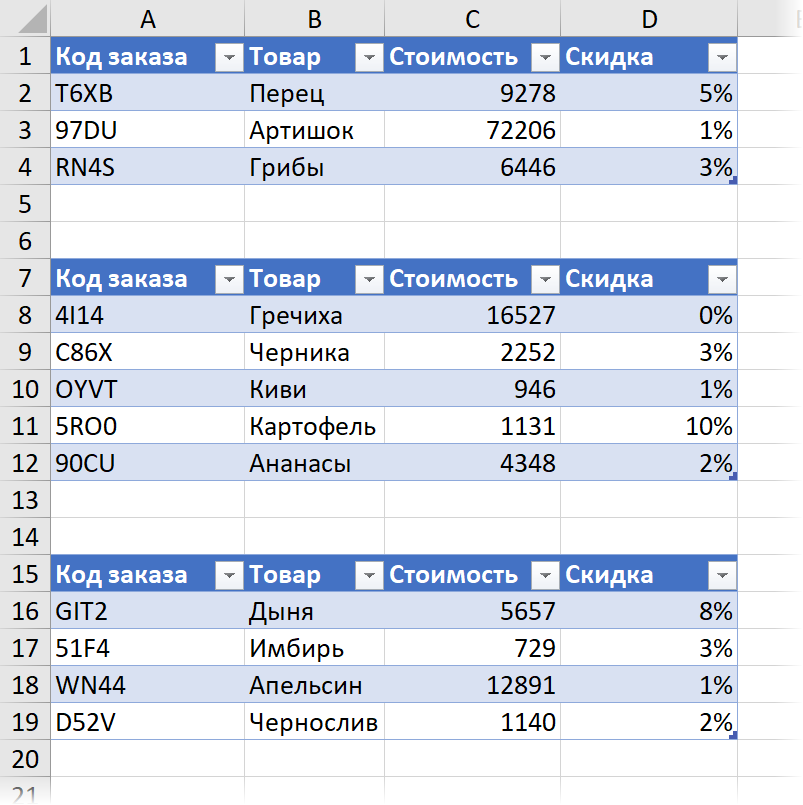Expand the Код заказа filter in row 15
The width and height of the screenshot is (803, 805).
(x=229, y=575)
